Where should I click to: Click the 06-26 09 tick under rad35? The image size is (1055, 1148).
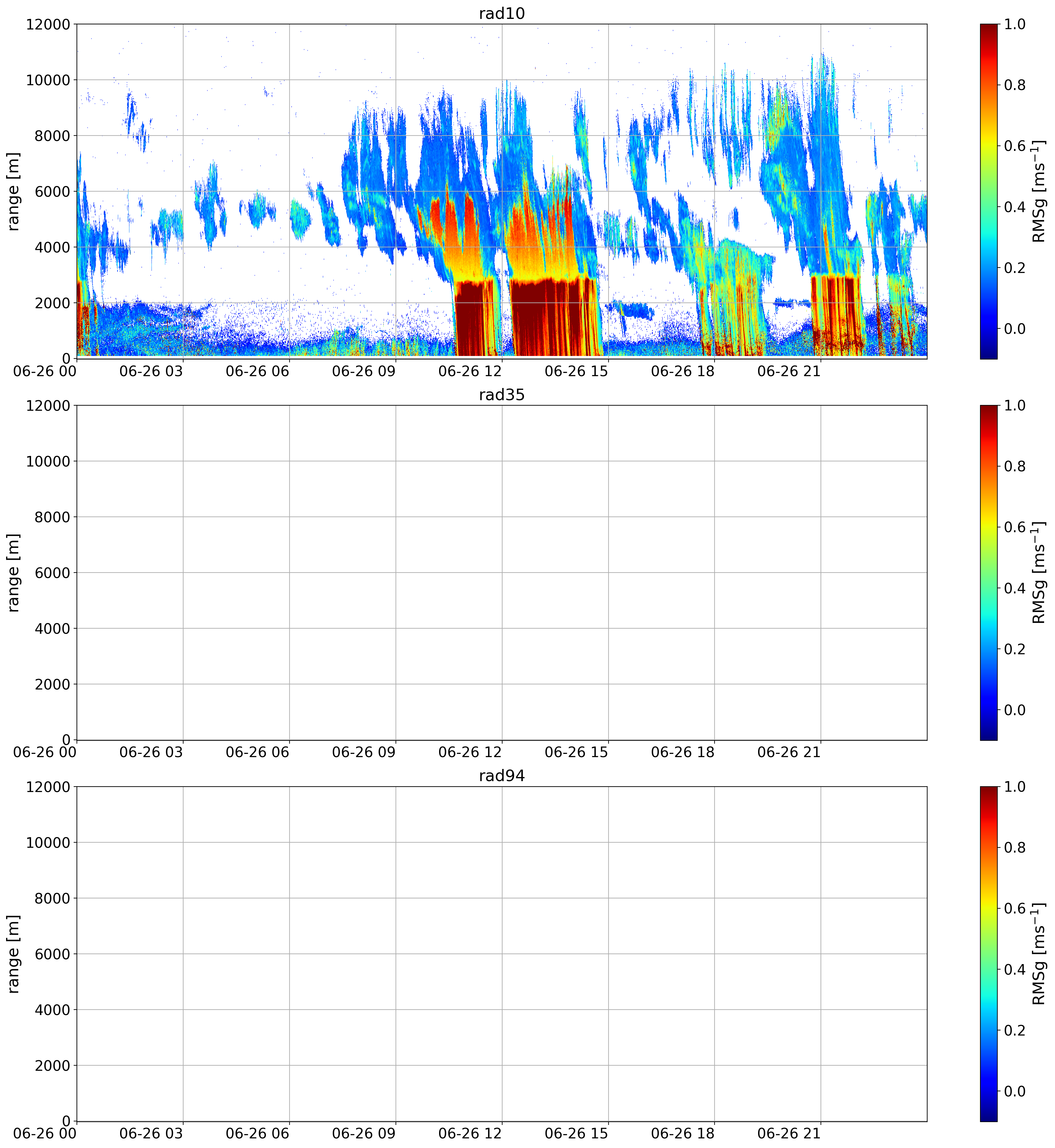coord(364,753)
